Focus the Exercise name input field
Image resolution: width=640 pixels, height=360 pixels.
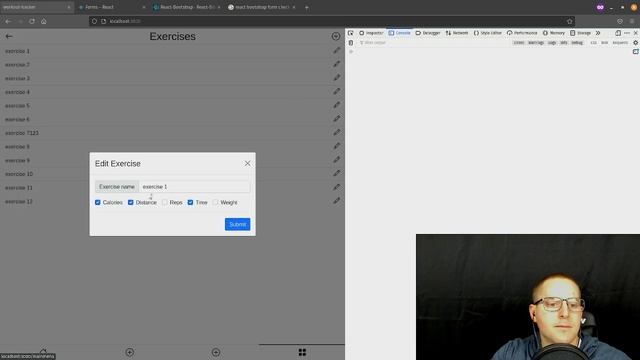[x=194, y=187]
